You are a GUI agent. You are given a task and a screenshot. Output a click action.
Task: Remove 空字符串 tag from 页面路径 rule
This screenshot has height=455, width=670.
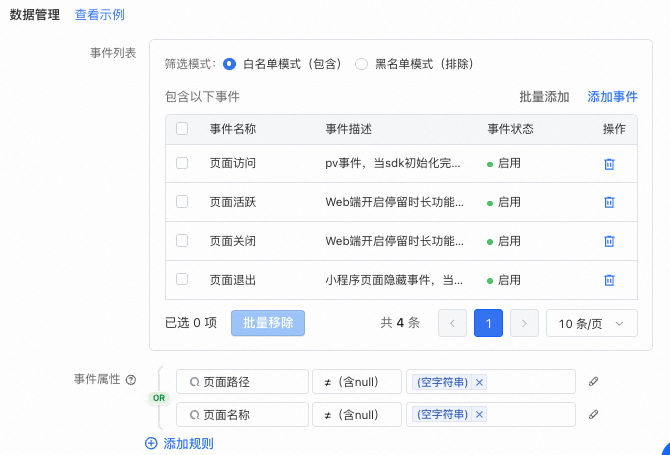480,382
